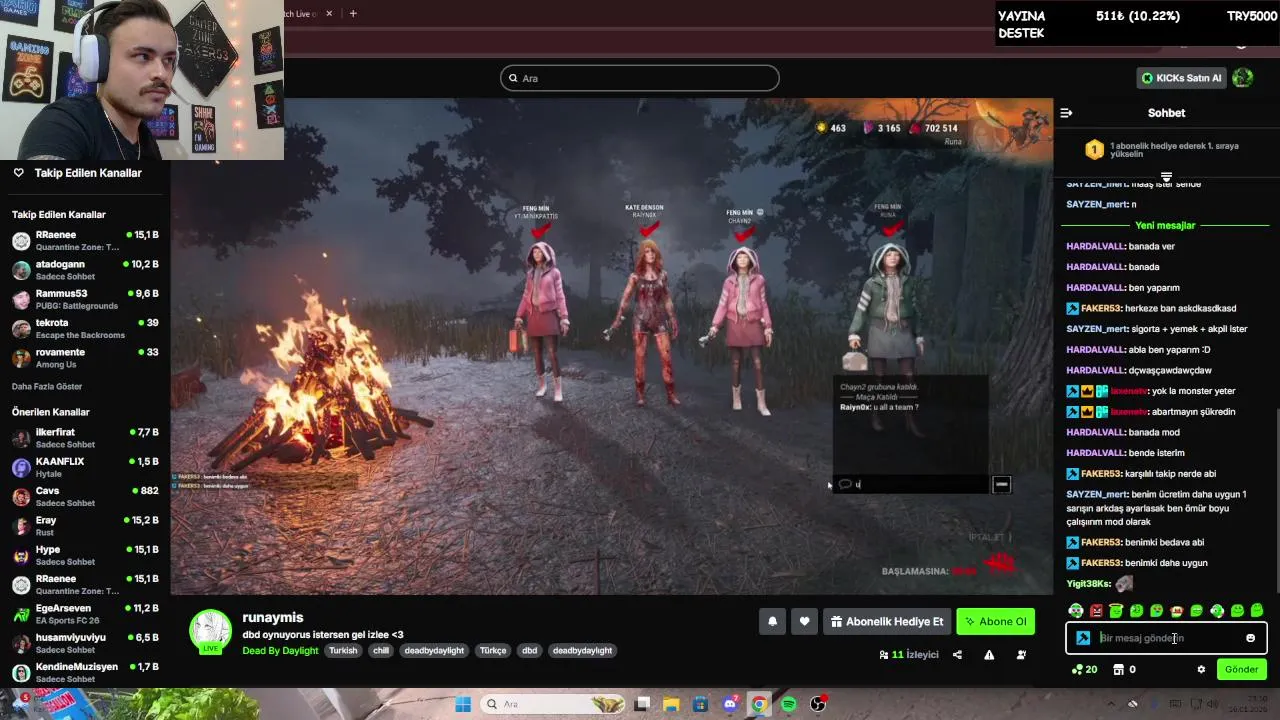The image size is (1280, 720).
Task: Click the Sohbet chat header title
Action: pos(1166,113)
